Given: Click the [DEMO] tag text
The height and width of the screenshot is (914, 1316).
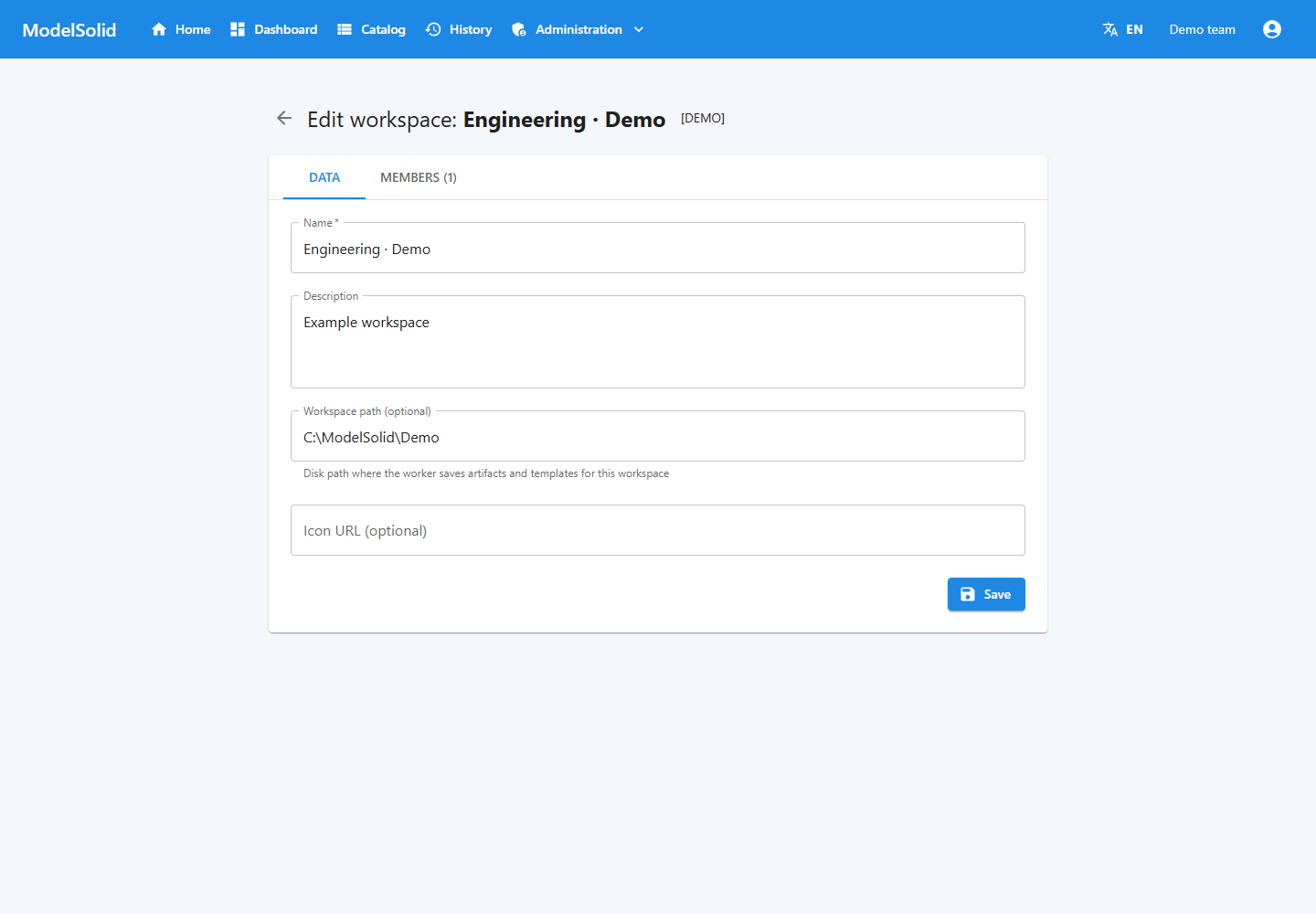Looking at the screenshot, I should click(703, 118).
